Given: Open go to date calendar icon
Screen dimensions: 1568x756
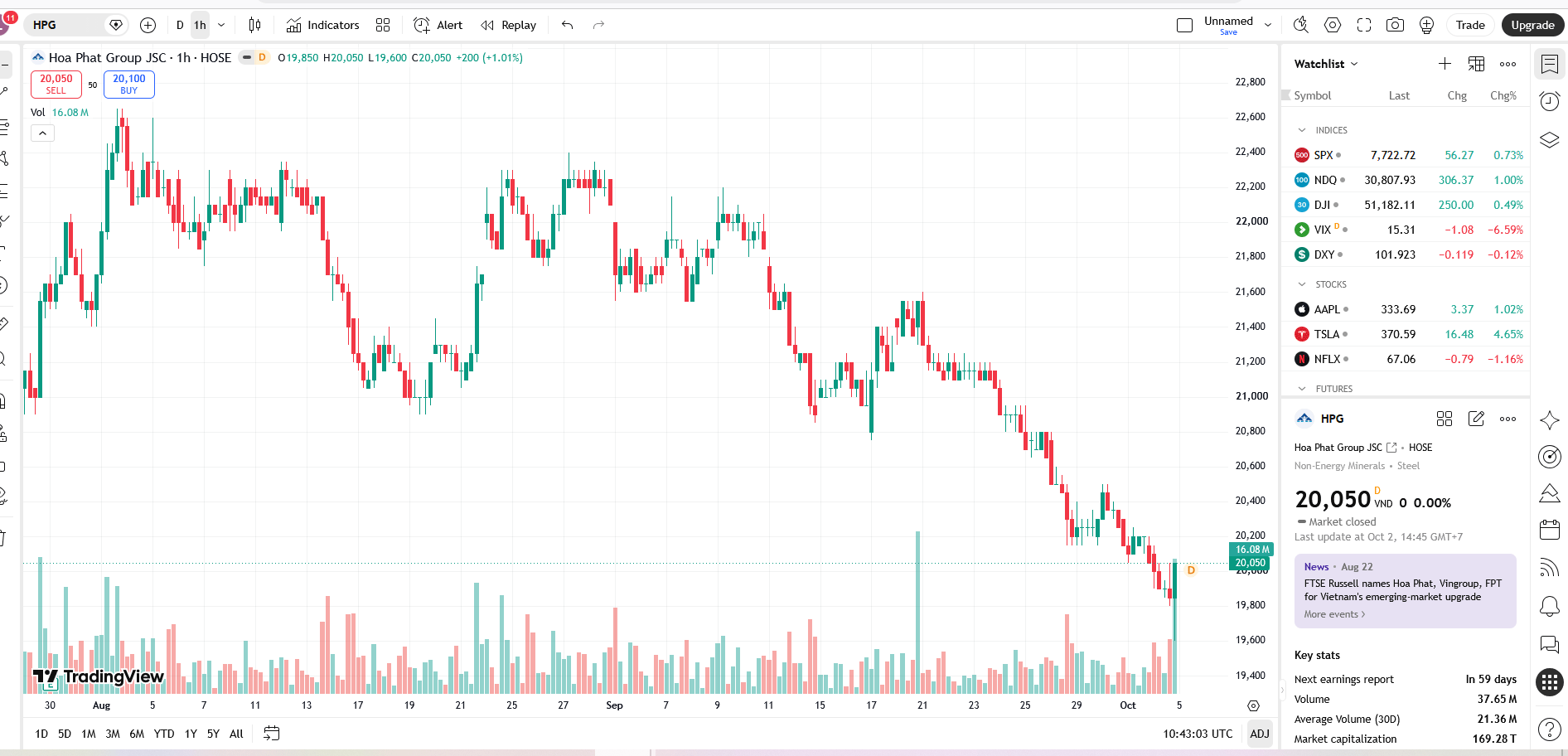Looking at the screenshot, I should [272, 734].
